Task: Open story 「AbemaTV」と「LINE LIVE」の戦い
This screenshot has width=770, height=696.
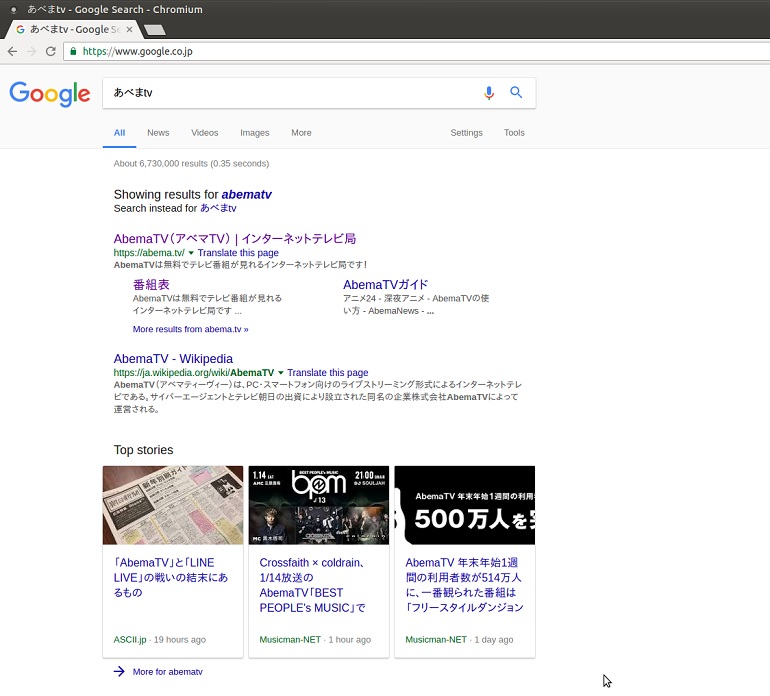Action: coord(171,578)
